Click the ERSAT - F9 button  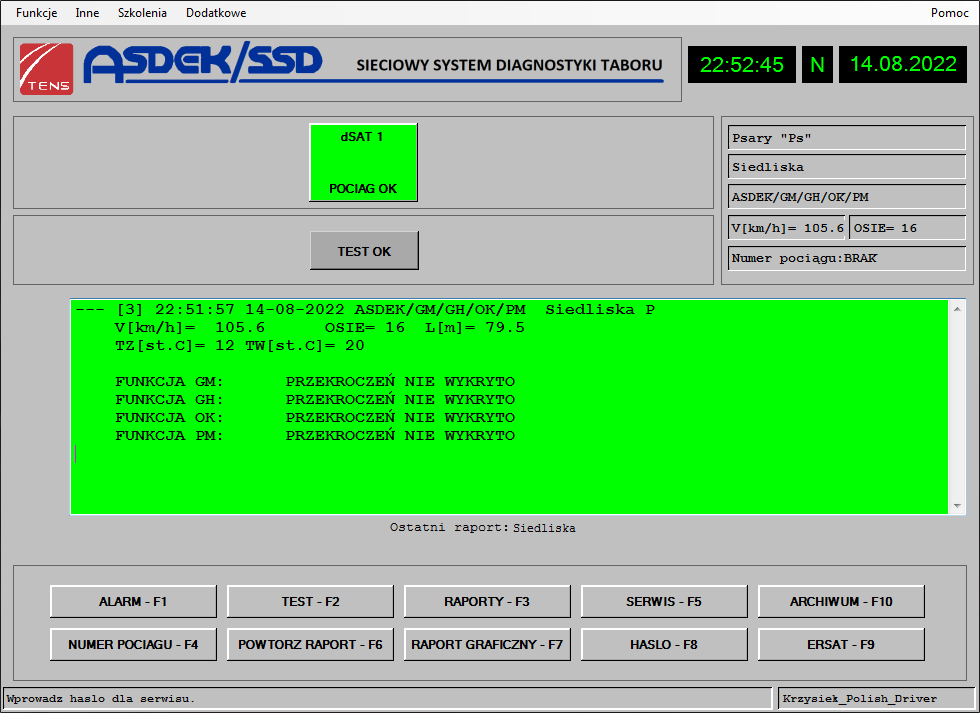pos(841,644)
